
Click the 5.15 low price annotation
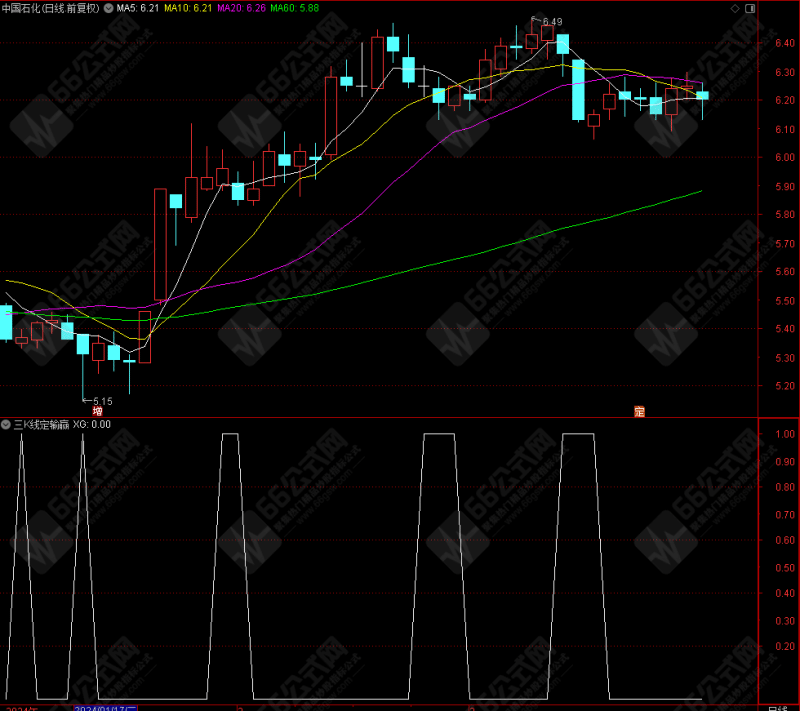pos(103,401)
